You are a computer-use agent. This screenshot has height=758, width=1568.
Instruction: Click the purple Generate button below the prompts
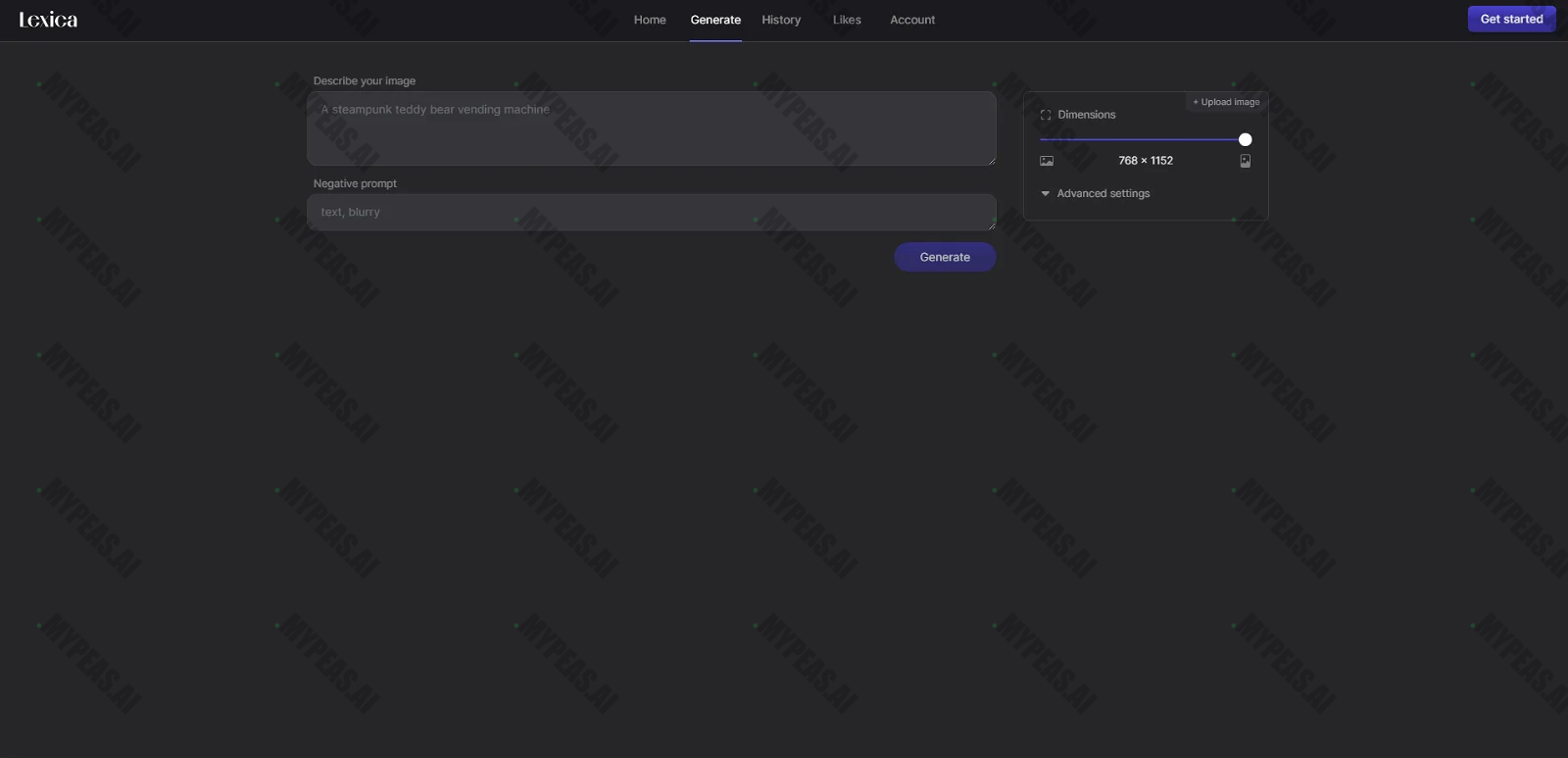(x=945, y=257)
